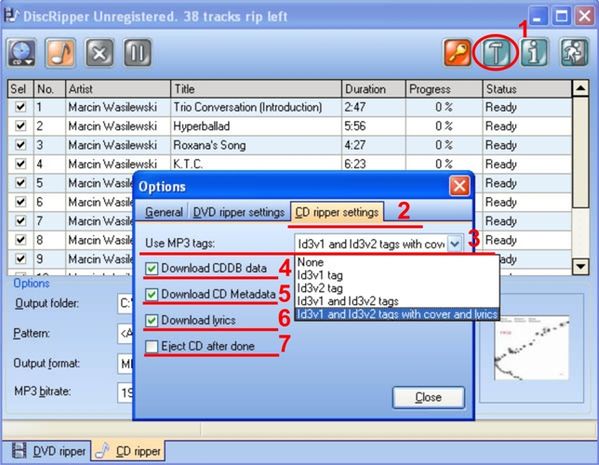Disable Download lyrics option

click(151, 321)
